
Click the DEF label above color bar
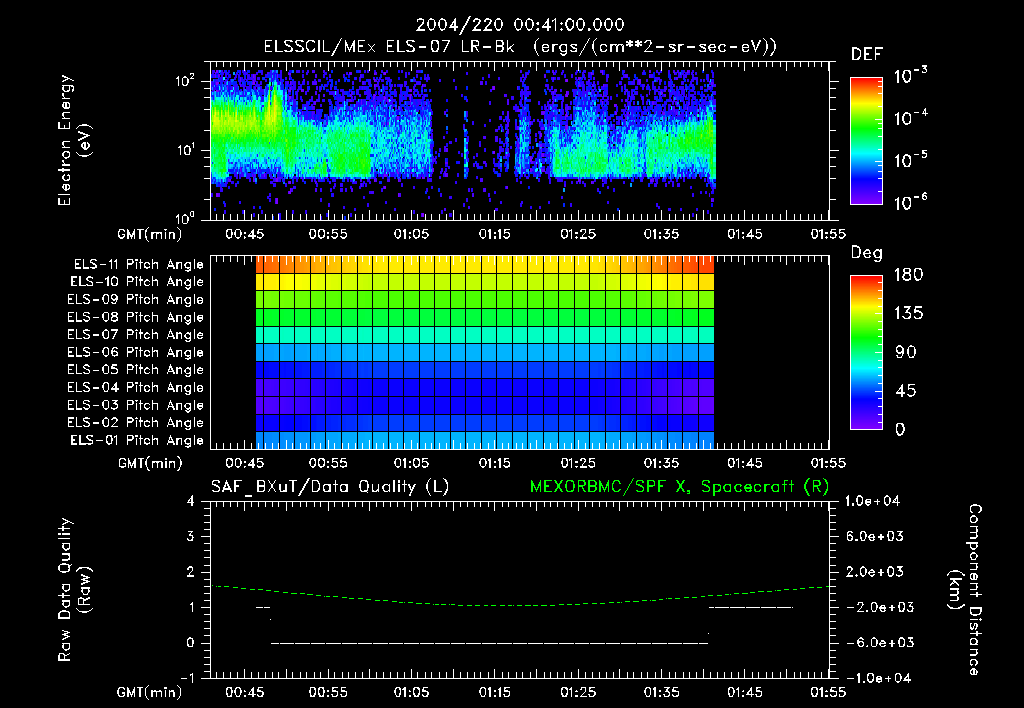(x=866, y=54)
